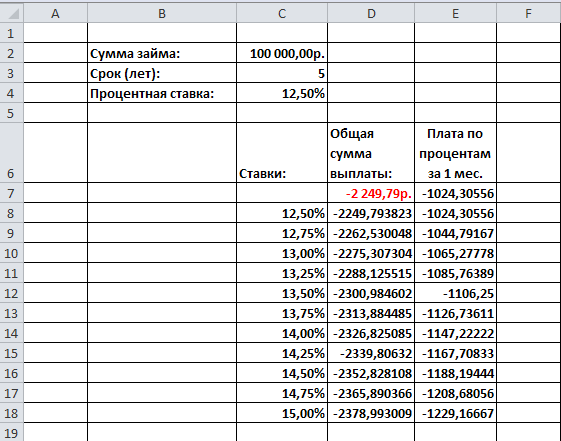
Task: Click the term value 5 cell
Action: [x=282, y=73]
